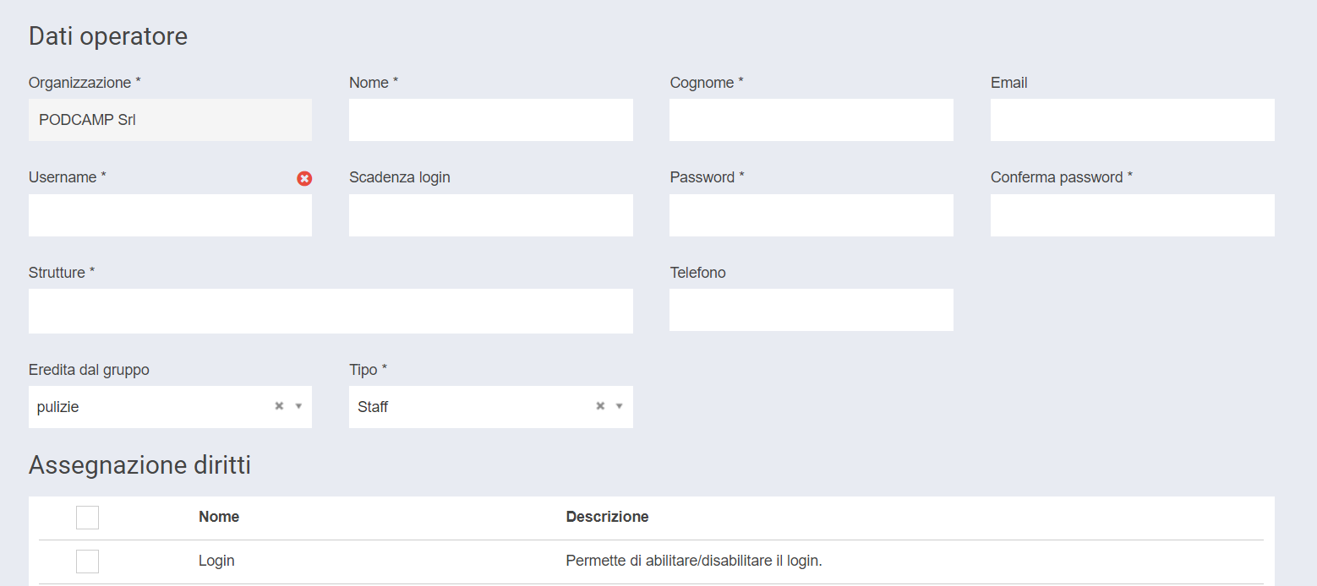Click the red error icon beside Username
Screen dimensions: 1317x586
point(304,178)
